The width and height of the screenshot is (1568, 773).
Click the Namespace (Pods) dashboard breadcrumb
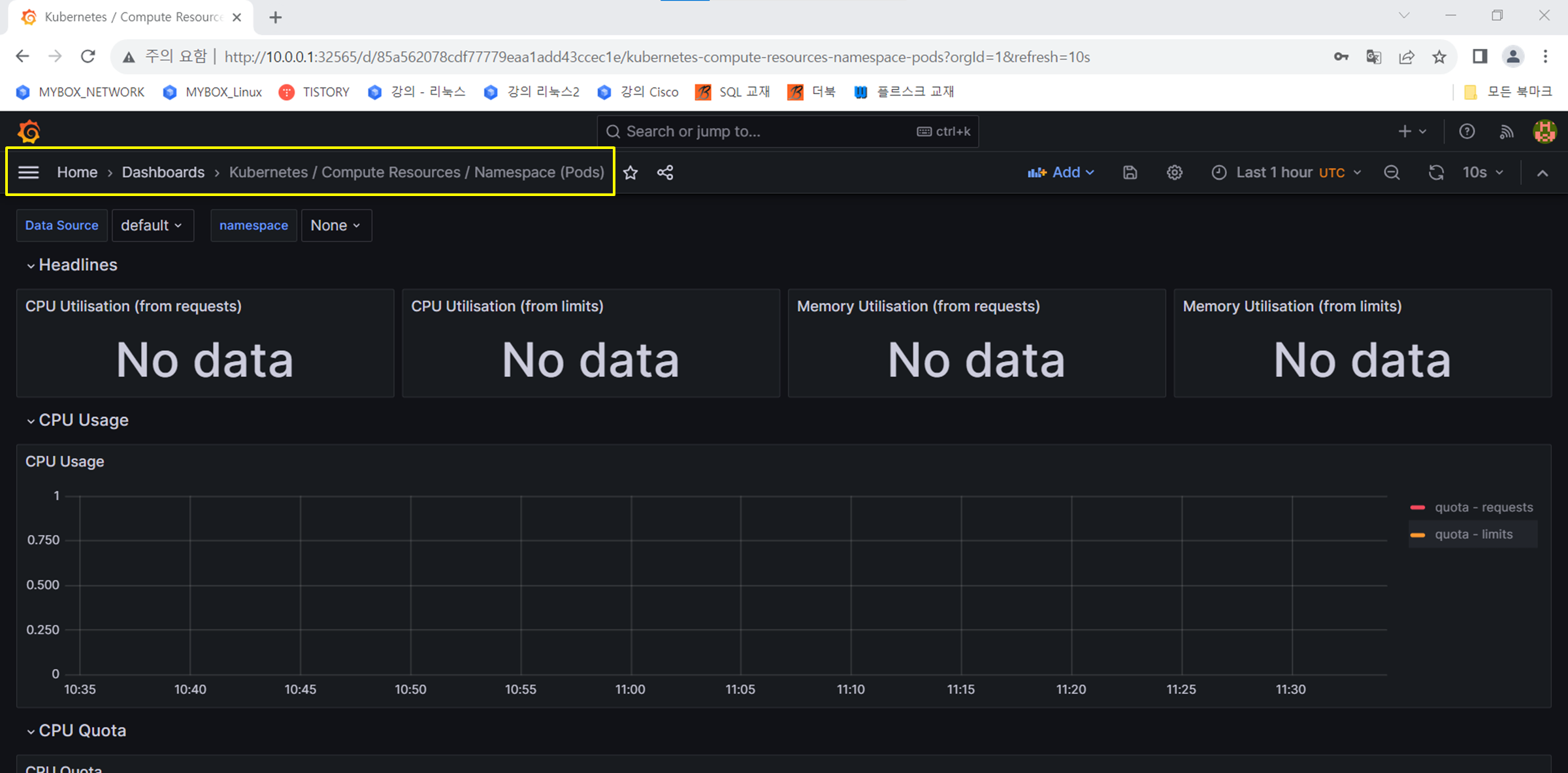tap(417, 173)
